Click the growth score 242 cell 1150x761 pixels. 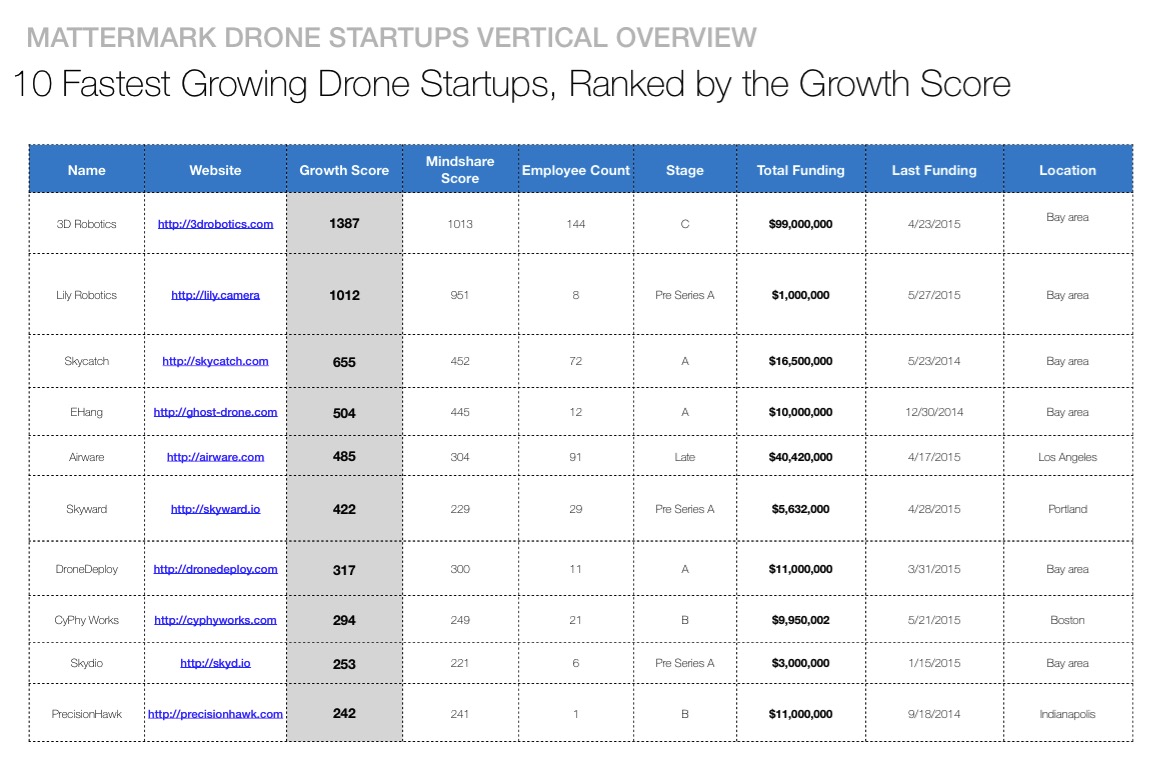(345, 713)
